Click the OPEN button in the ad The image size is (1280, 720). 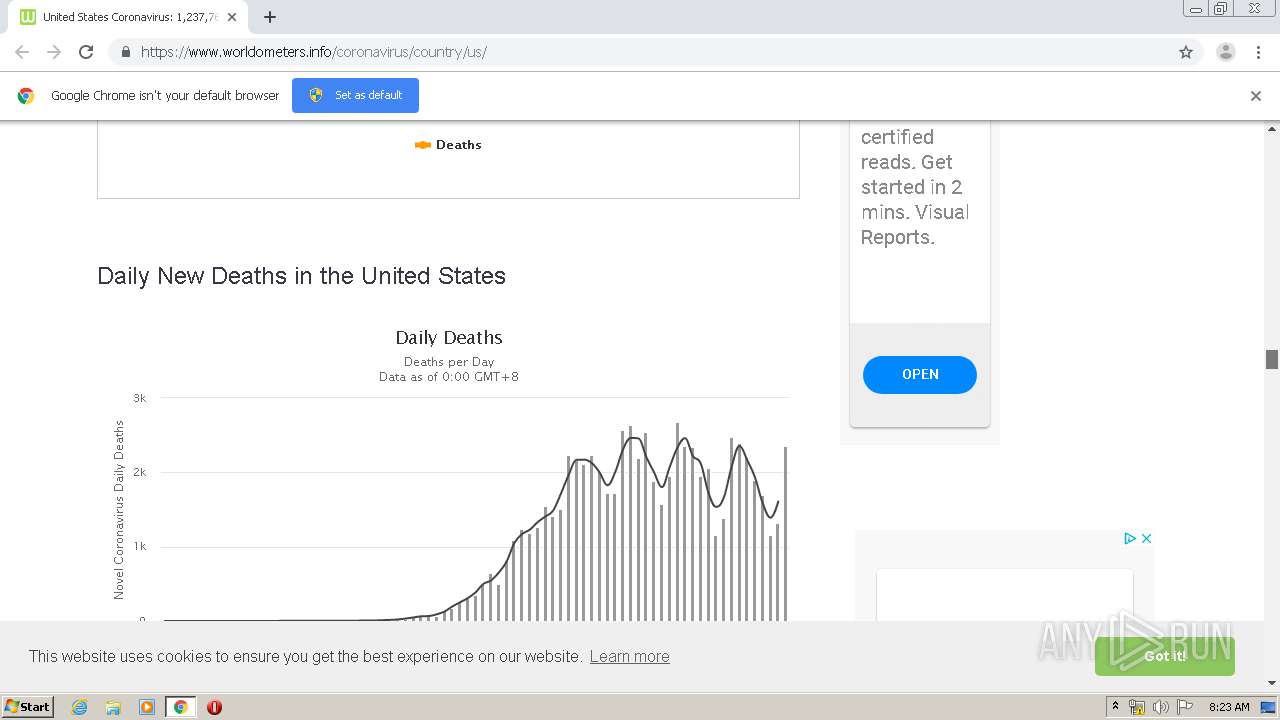coord(920,374)
